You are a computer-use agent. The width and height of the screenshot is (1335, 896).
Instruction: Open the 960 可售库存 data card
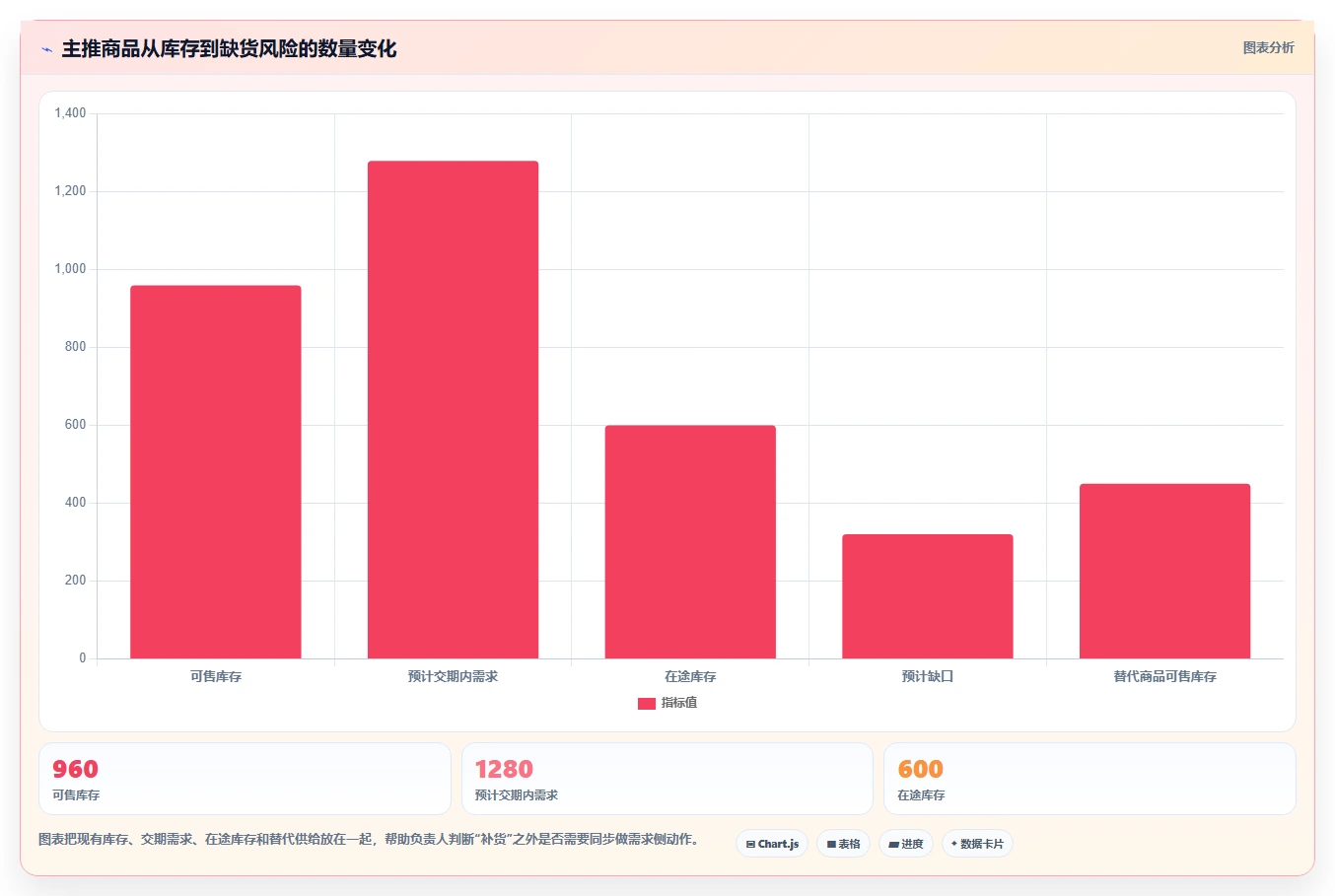pos(245,779)
